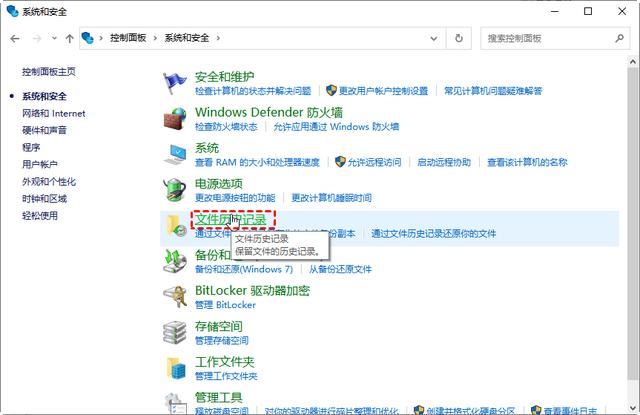Open Windows Defender 防火墙 heading link
The image size is (640, 415).
click(269, 112)
